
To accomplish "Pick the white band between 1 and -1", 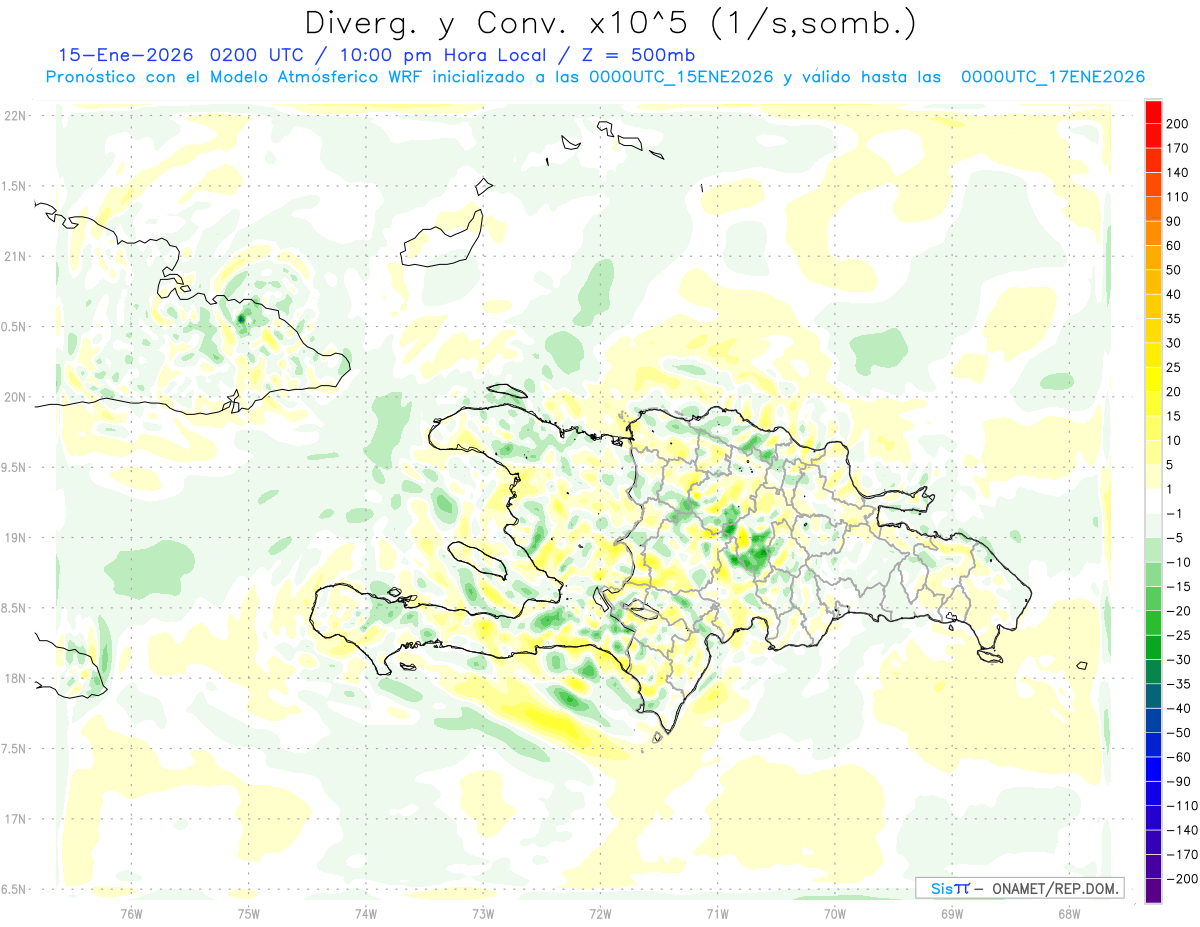I will [x=1154, y=501].
